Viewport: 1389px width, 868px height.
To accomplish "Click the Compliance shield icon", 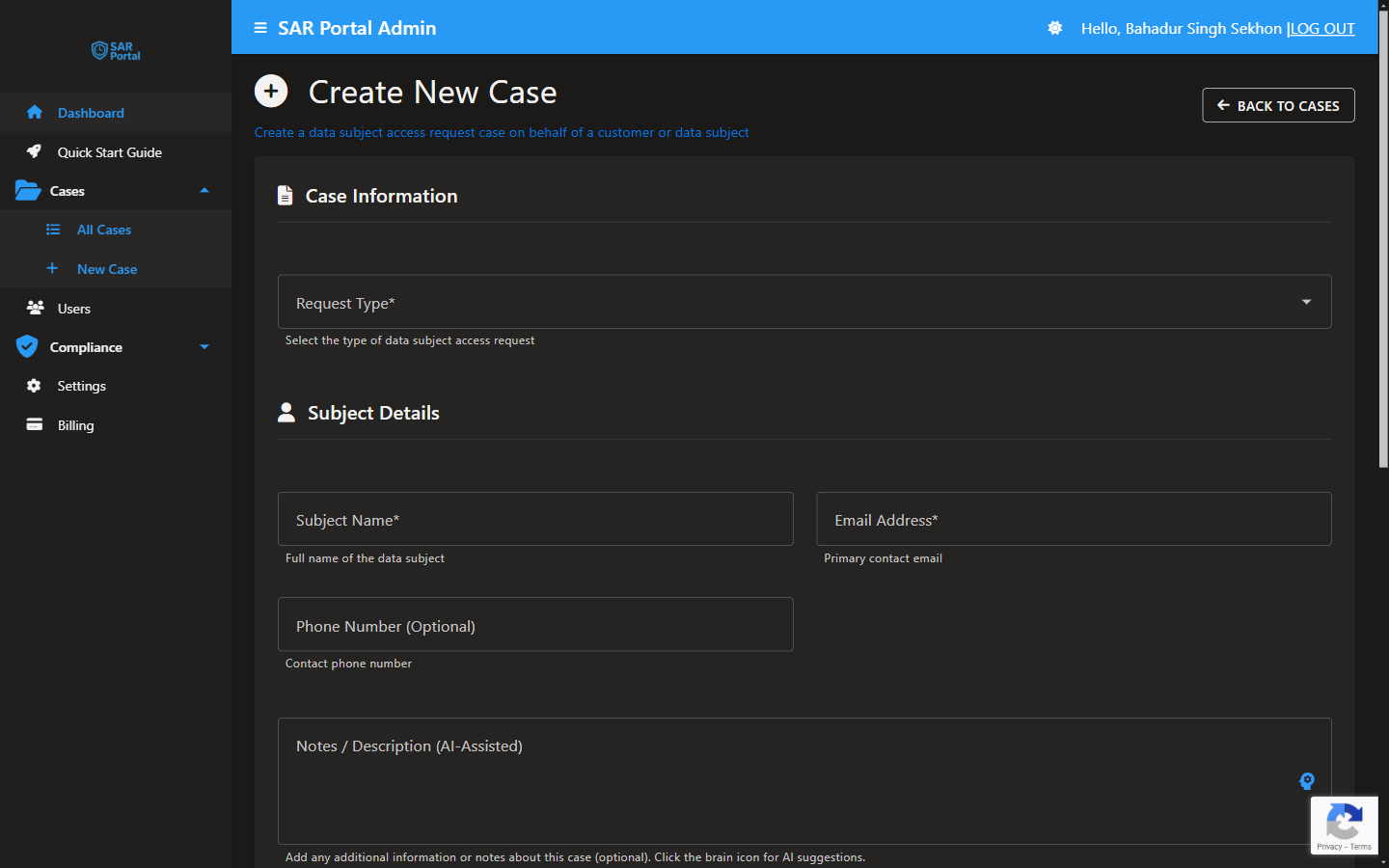I will tap(28, 346).
